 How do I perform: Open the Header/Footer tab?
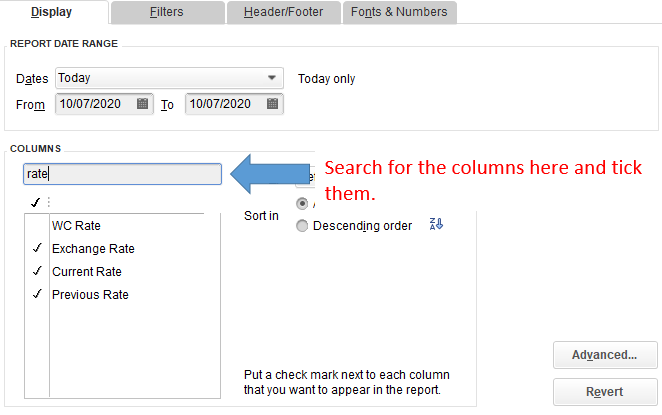click(x=283, y=12)
